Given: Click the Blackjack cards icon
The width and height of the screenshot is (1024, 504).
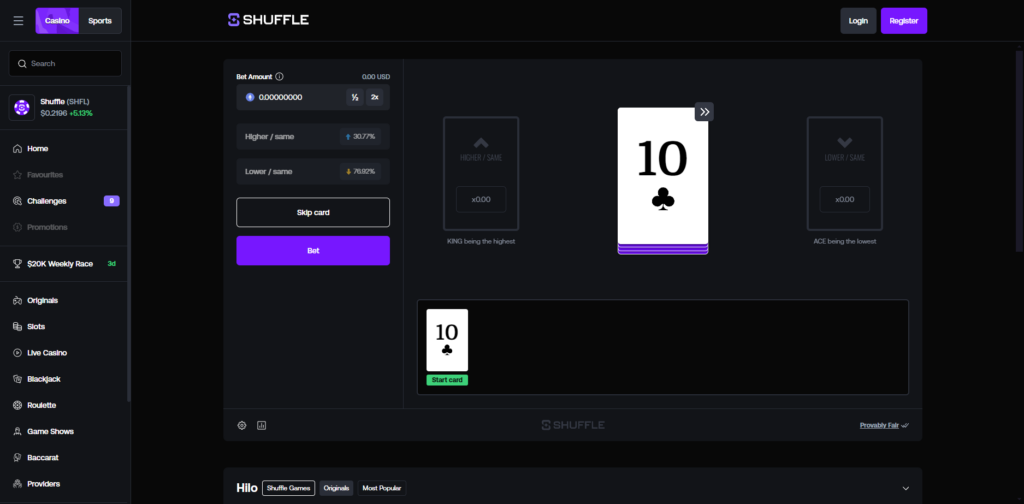Looking at the screenshot, I should click(x=18, y=379).
